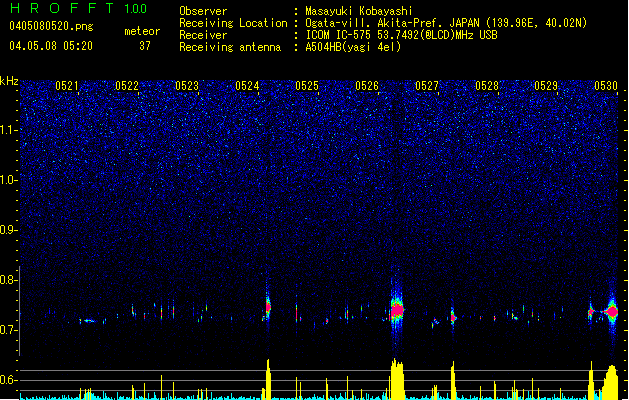Click observer name Masayuki Kobayashi
This screenshot has height=400, width=629.
[359, 11]
